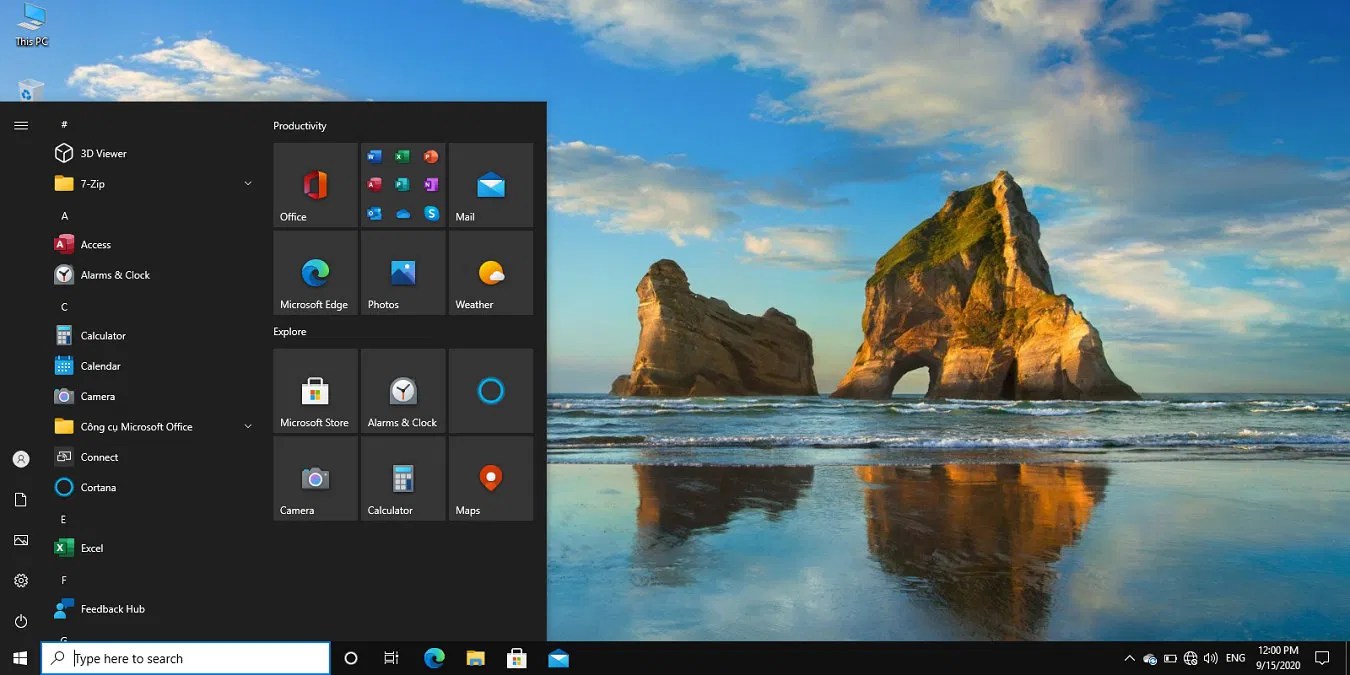
Task: Click the OneDrive sync icon in system tray
Action: point(1150,659)
